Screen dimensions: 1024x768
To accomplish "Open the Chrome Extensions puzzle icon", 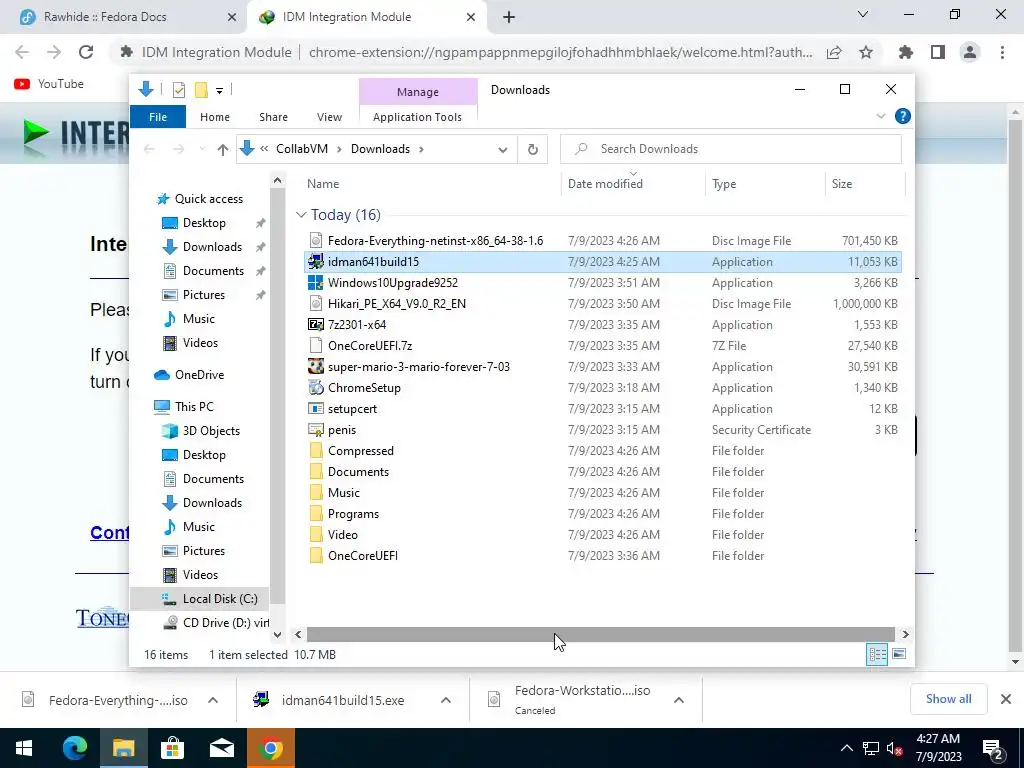I will (x=906, y=52).
